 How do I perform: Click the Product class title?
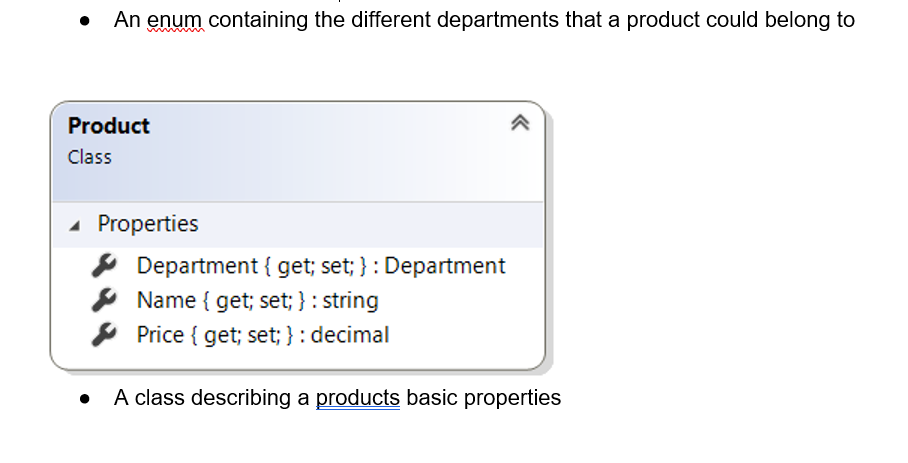tap(108, 126)
